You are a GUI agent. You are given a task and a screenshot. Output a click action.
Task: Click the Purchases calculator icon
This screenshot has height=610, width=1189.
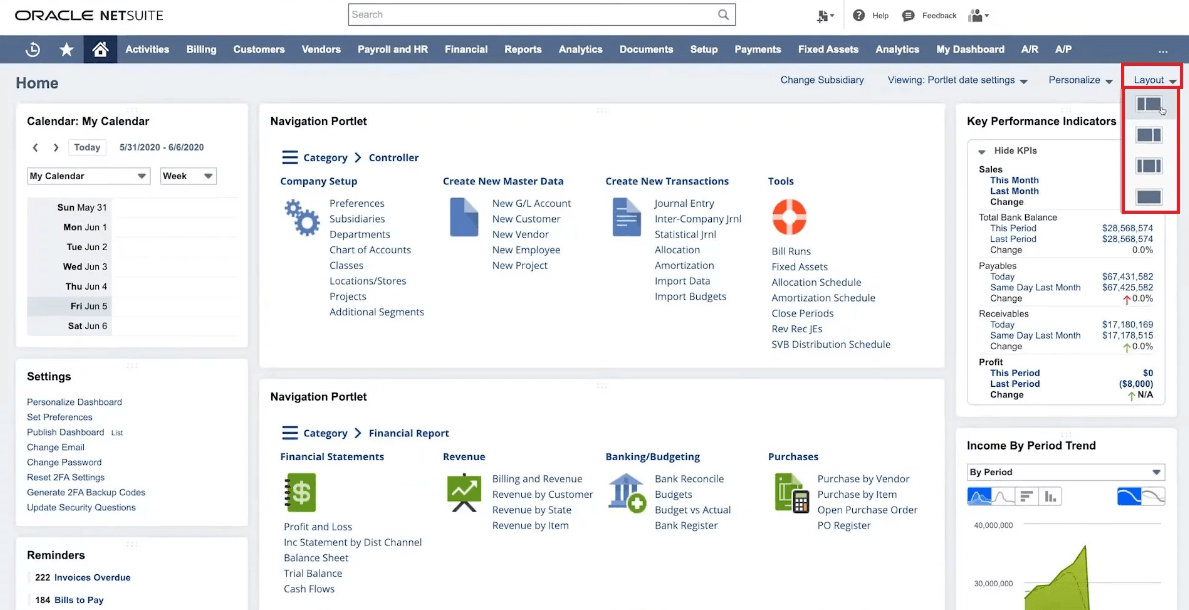(x=790, y=492)
